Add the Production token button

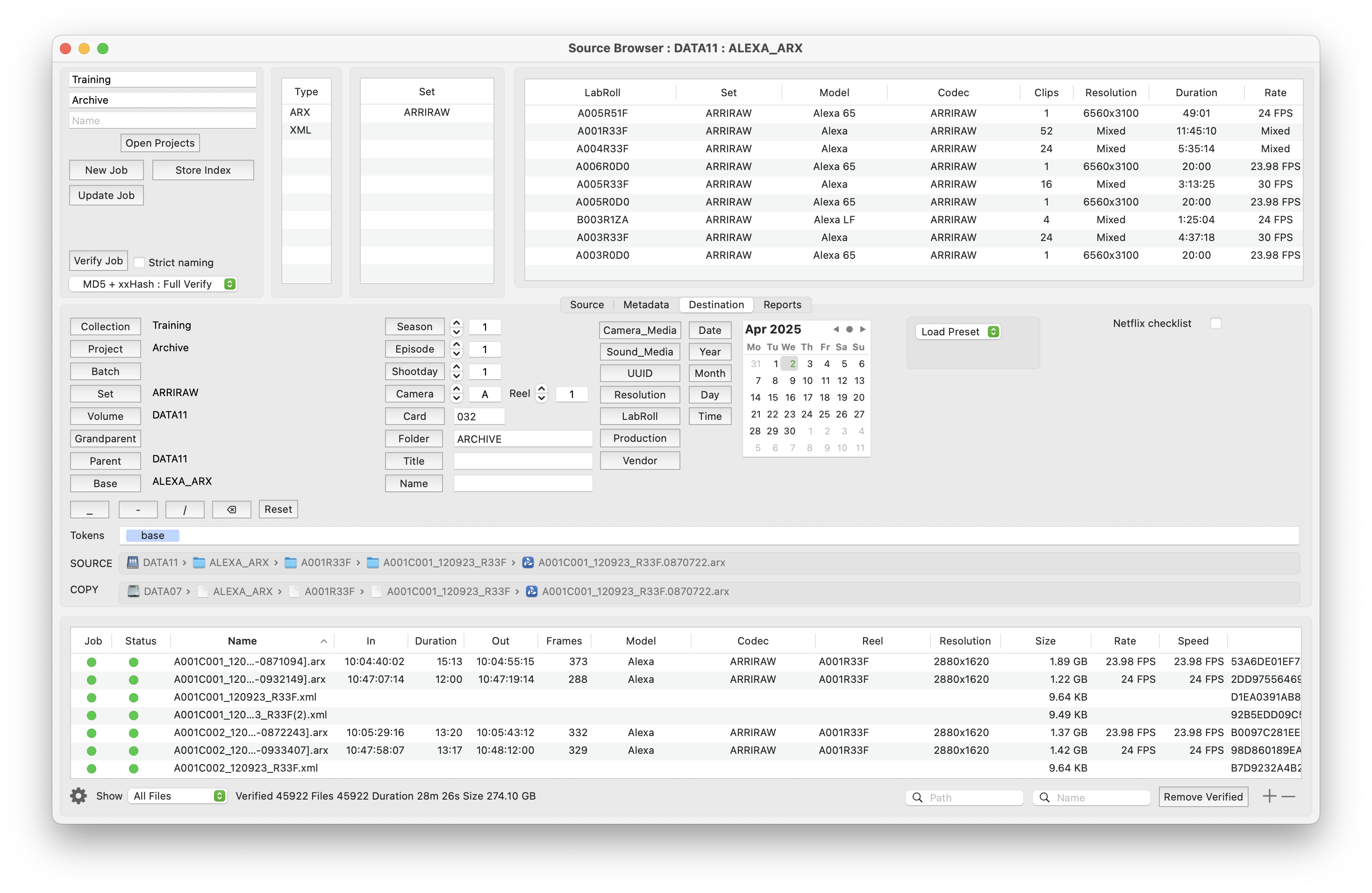click(x=639, y=438)
